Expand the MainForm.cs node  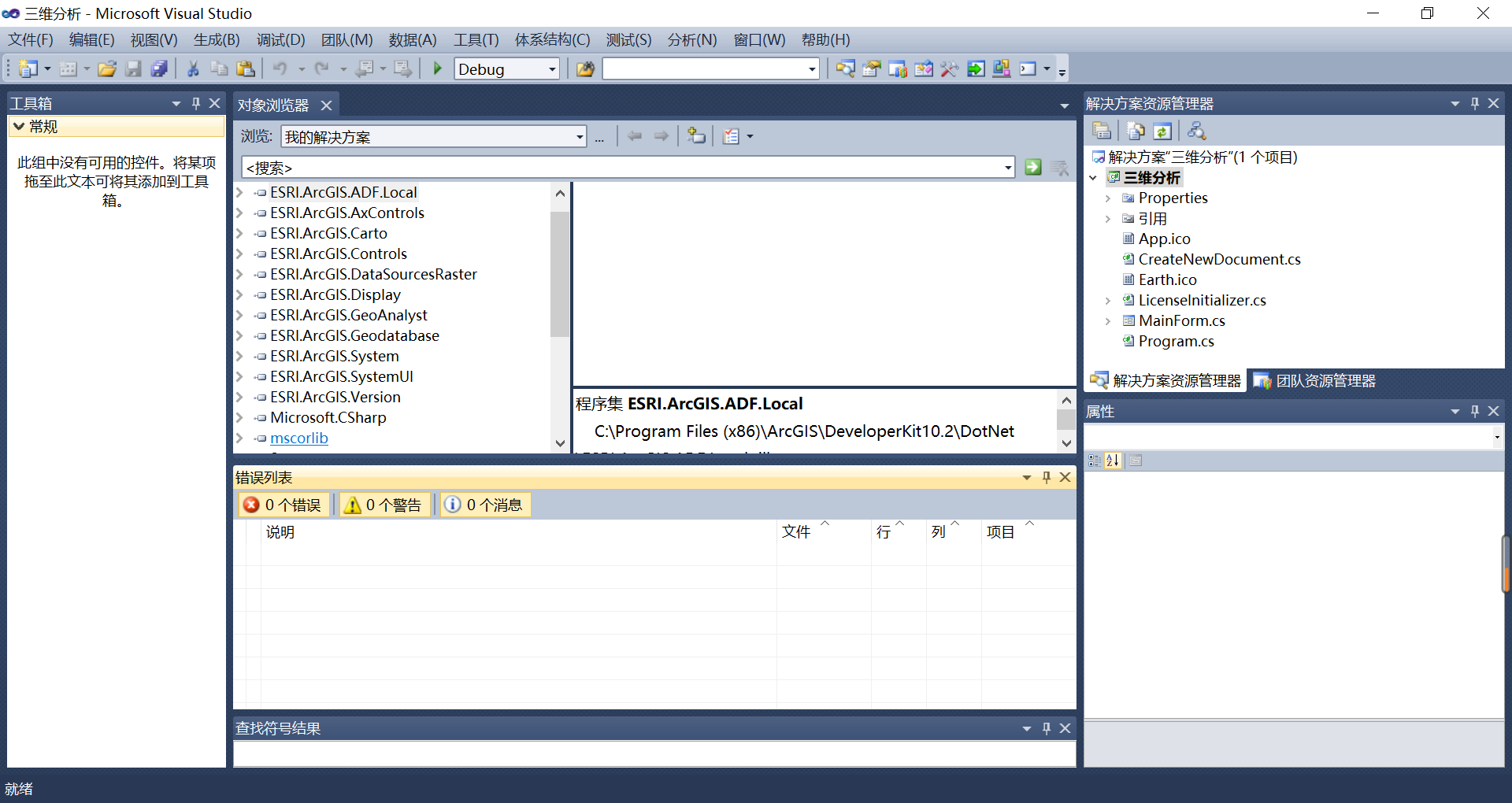click(1108, 321)
